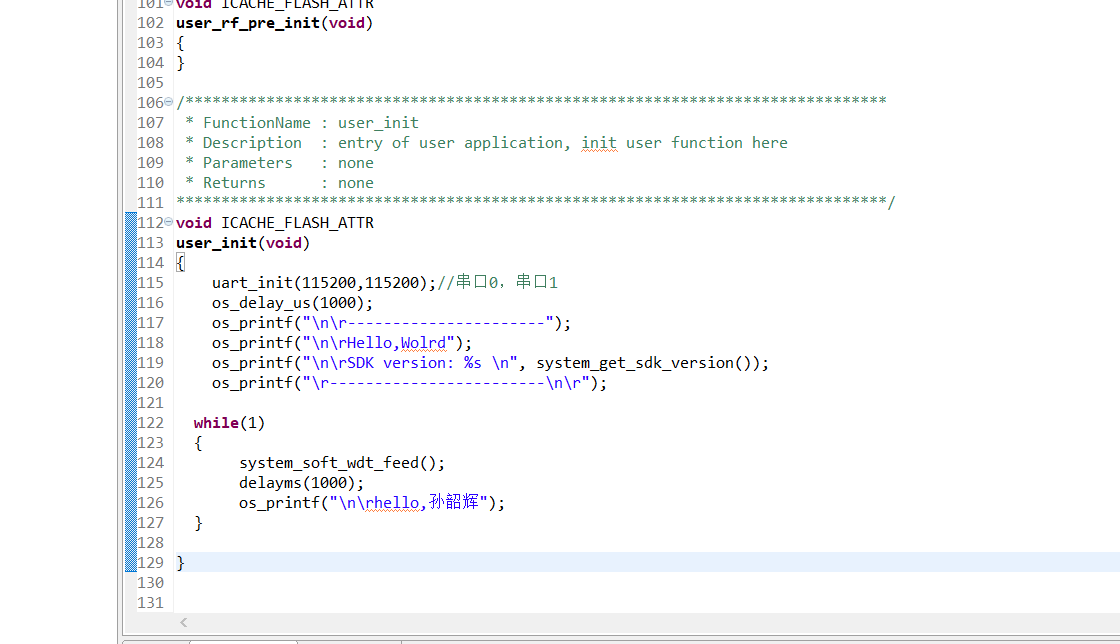Click the opening brace on line 103
Viewport: 1120px width, 644px height.
181,43
